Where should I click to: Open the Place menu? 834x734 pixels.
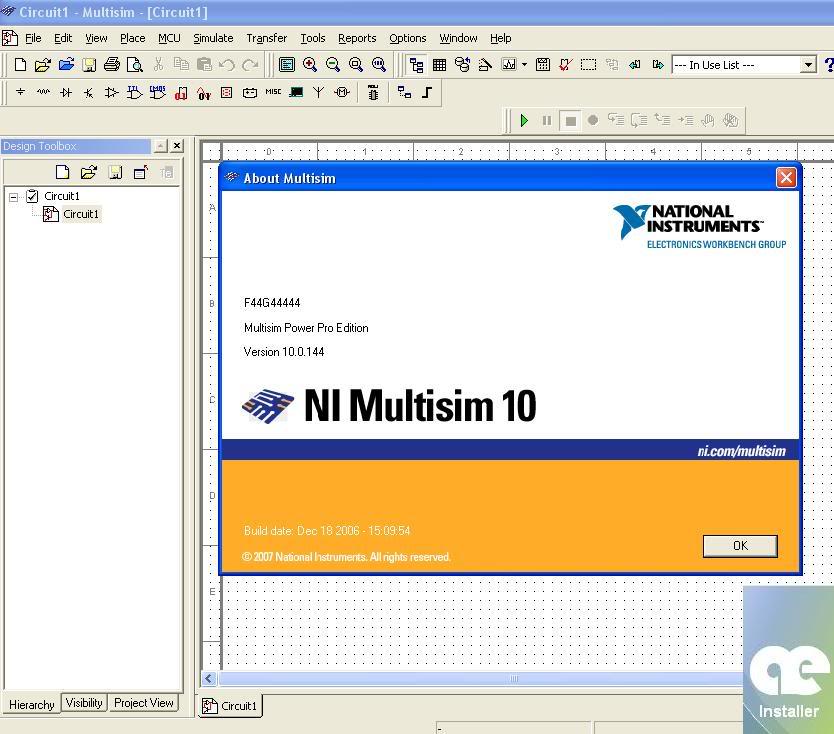[x=132, y=38]
